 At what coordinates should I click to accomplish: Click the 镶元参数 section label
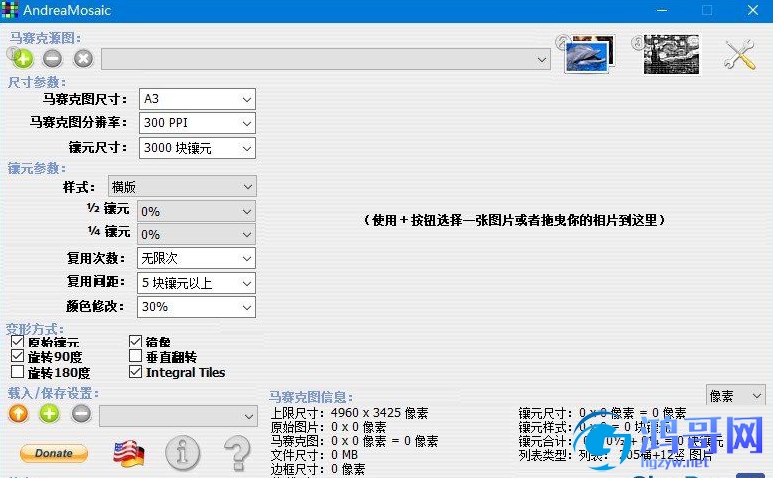[x=37, y=168]
